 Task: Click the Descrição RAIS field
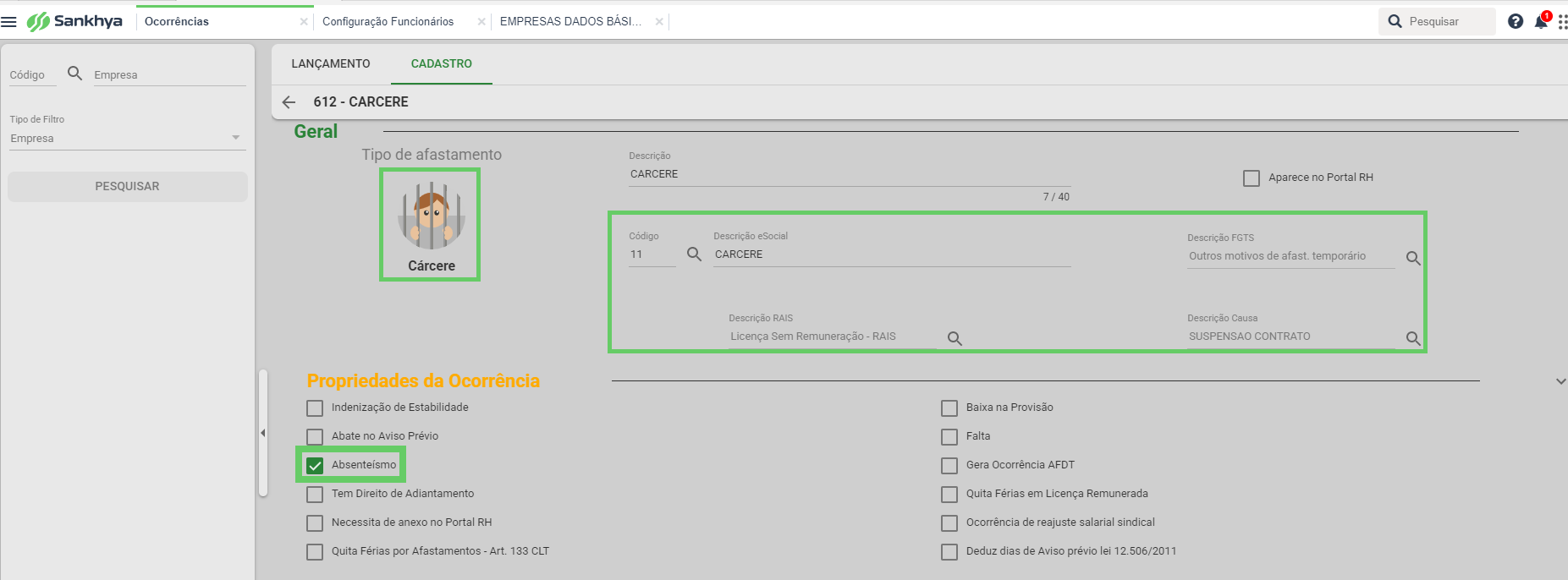coord(833,337)
